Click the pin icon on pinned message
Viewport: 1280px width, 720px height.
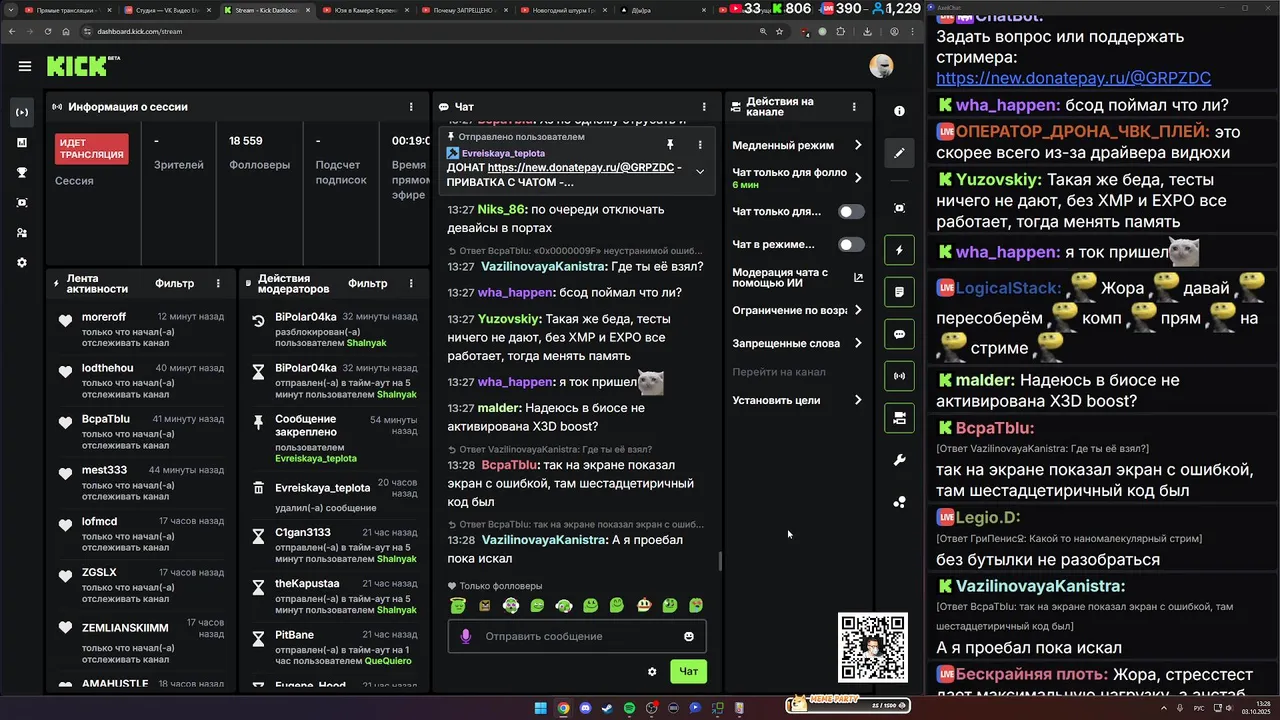click(x=670, y=144)
